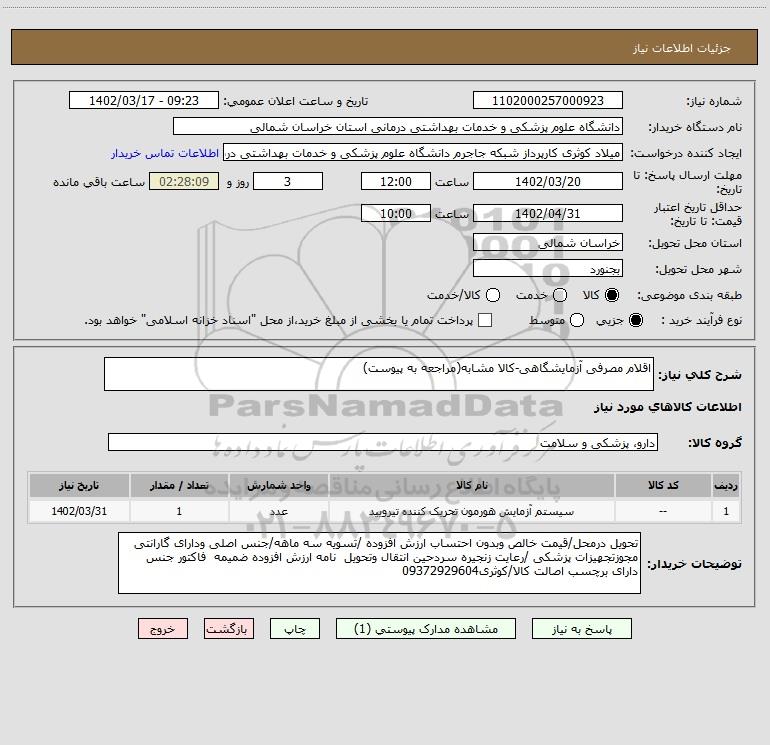
Task: Select the متوسط purchase type radio
Action: pos(577,320)
